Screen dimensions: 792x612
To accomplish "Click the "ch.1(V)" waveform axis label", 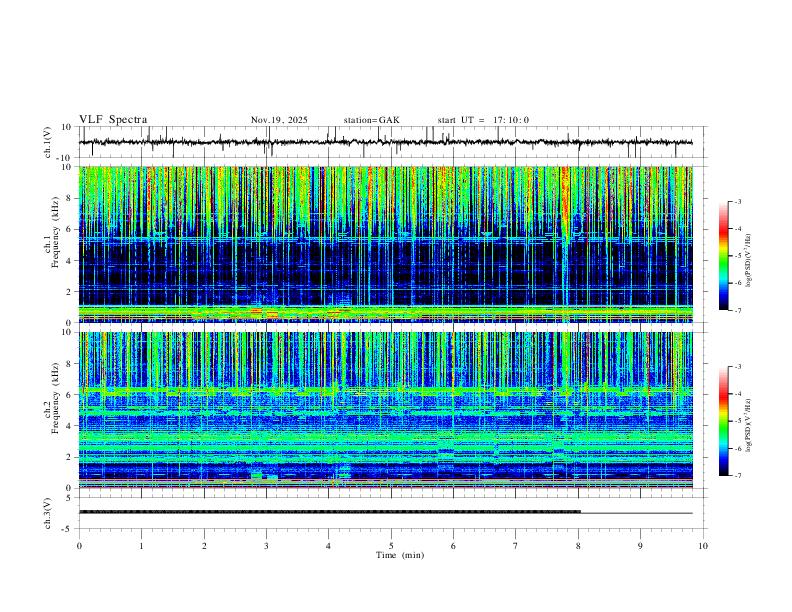I will pos(48,142).
